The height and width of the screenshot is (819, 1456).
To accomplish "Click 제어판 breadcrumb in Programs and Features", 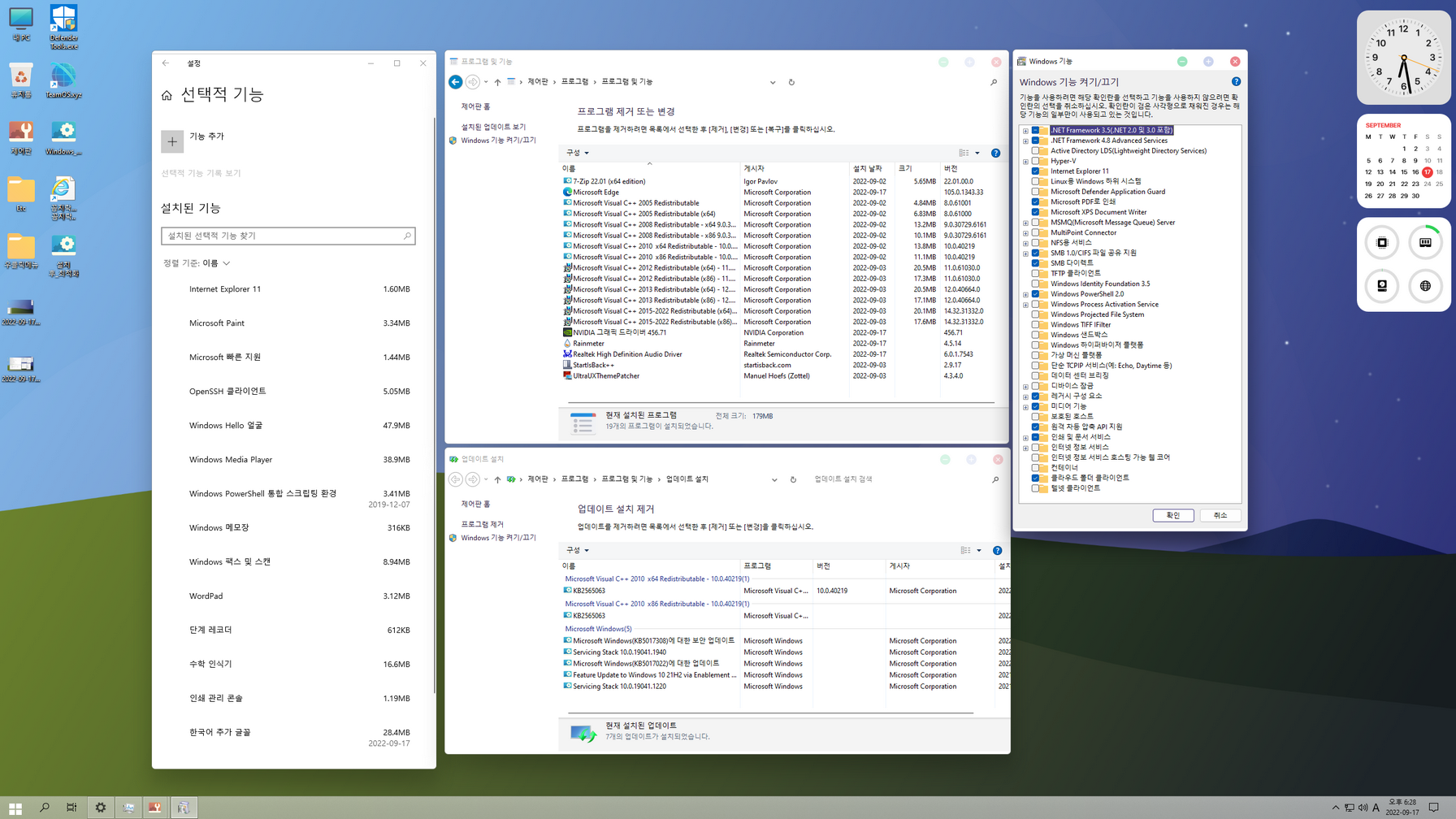I will tap(538, 82).
